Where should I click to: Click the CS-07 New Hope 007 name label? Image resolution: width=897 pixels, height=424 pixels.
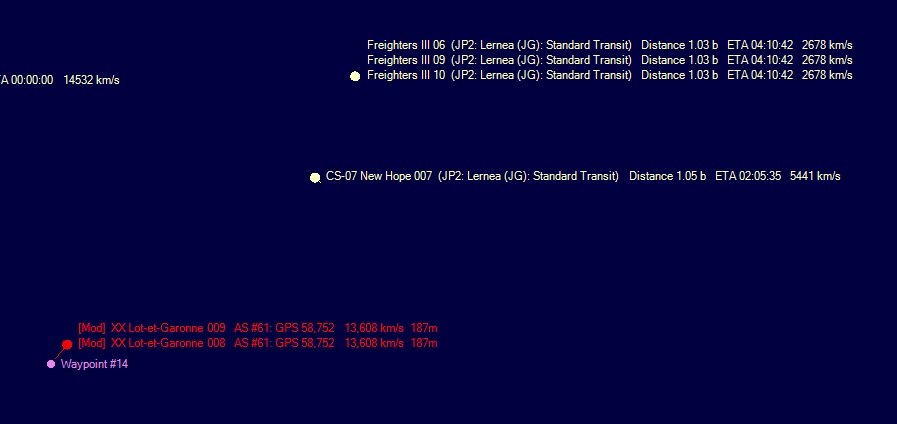pos(379,176)
